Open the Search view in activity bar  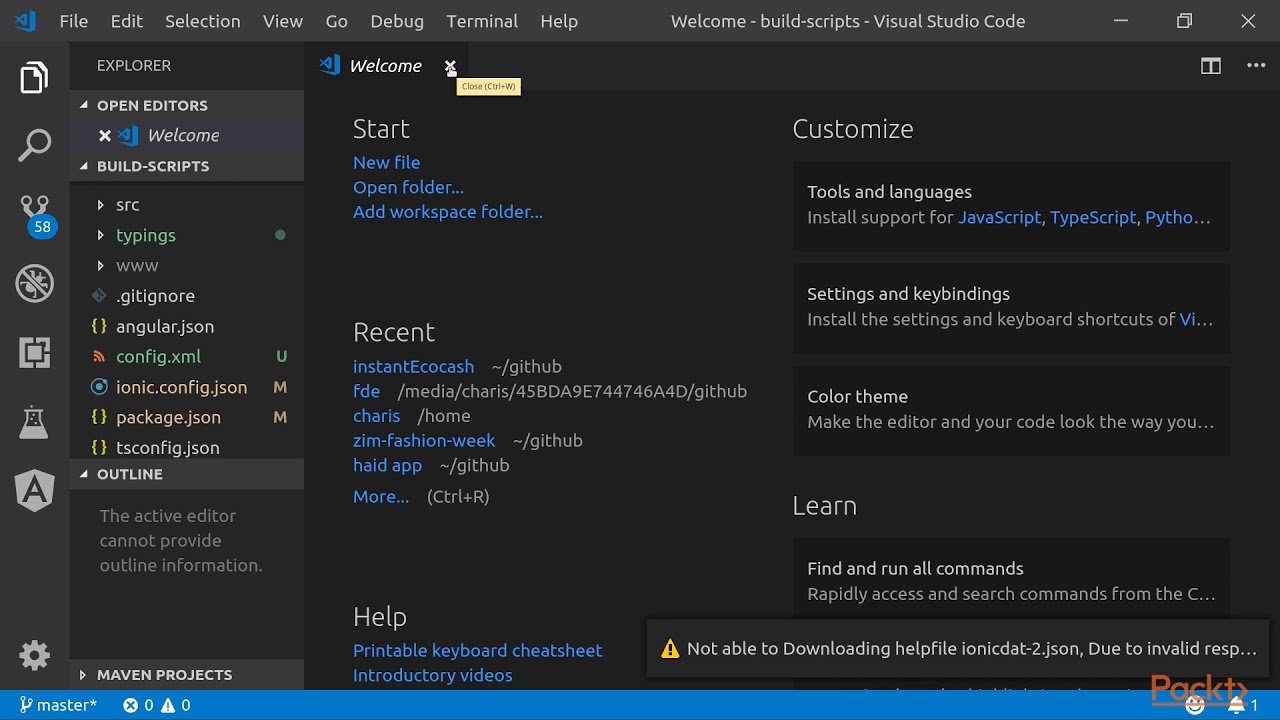point(34,145)
